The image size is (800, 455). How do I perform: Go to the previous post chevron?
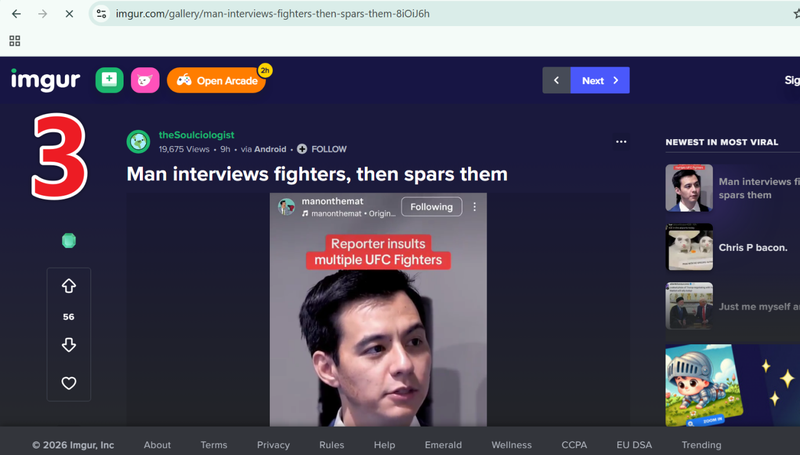[x=556, y=80]
